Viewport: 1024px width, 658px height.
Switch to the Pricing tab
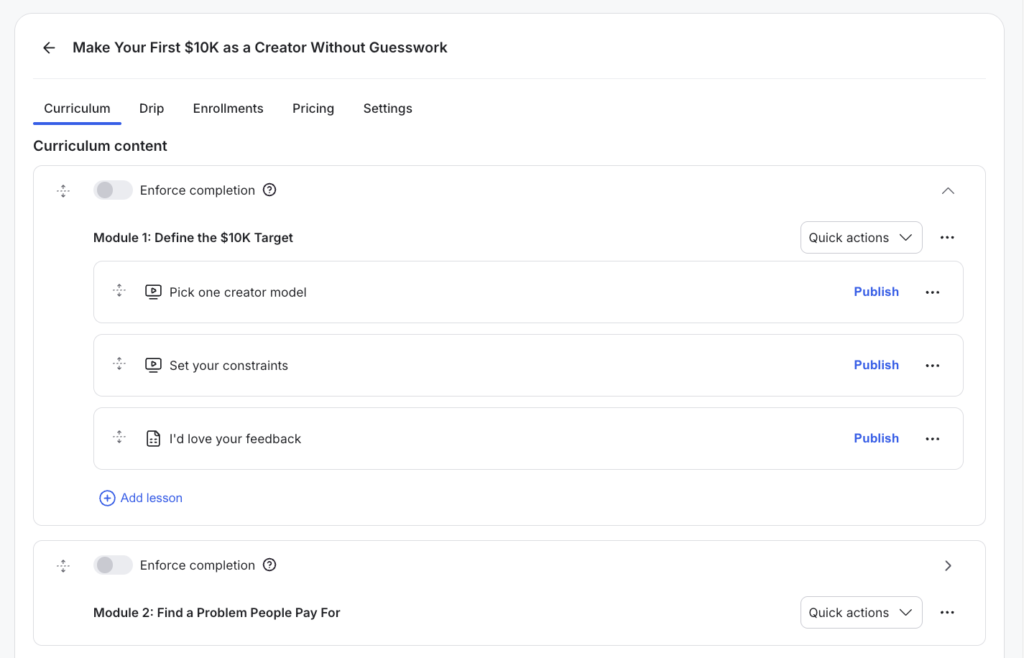coord(313,108)
